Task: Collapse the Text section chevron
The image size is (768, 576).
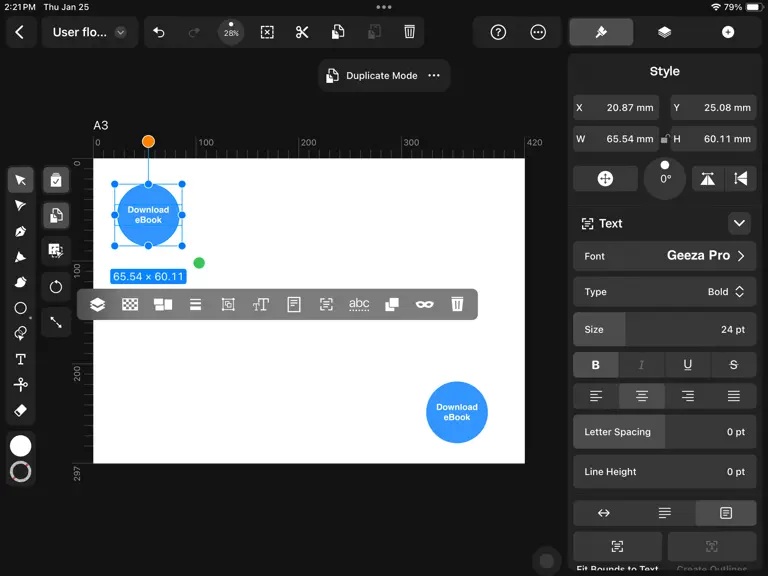Action: pyautogui.click(x=739, y=223)
